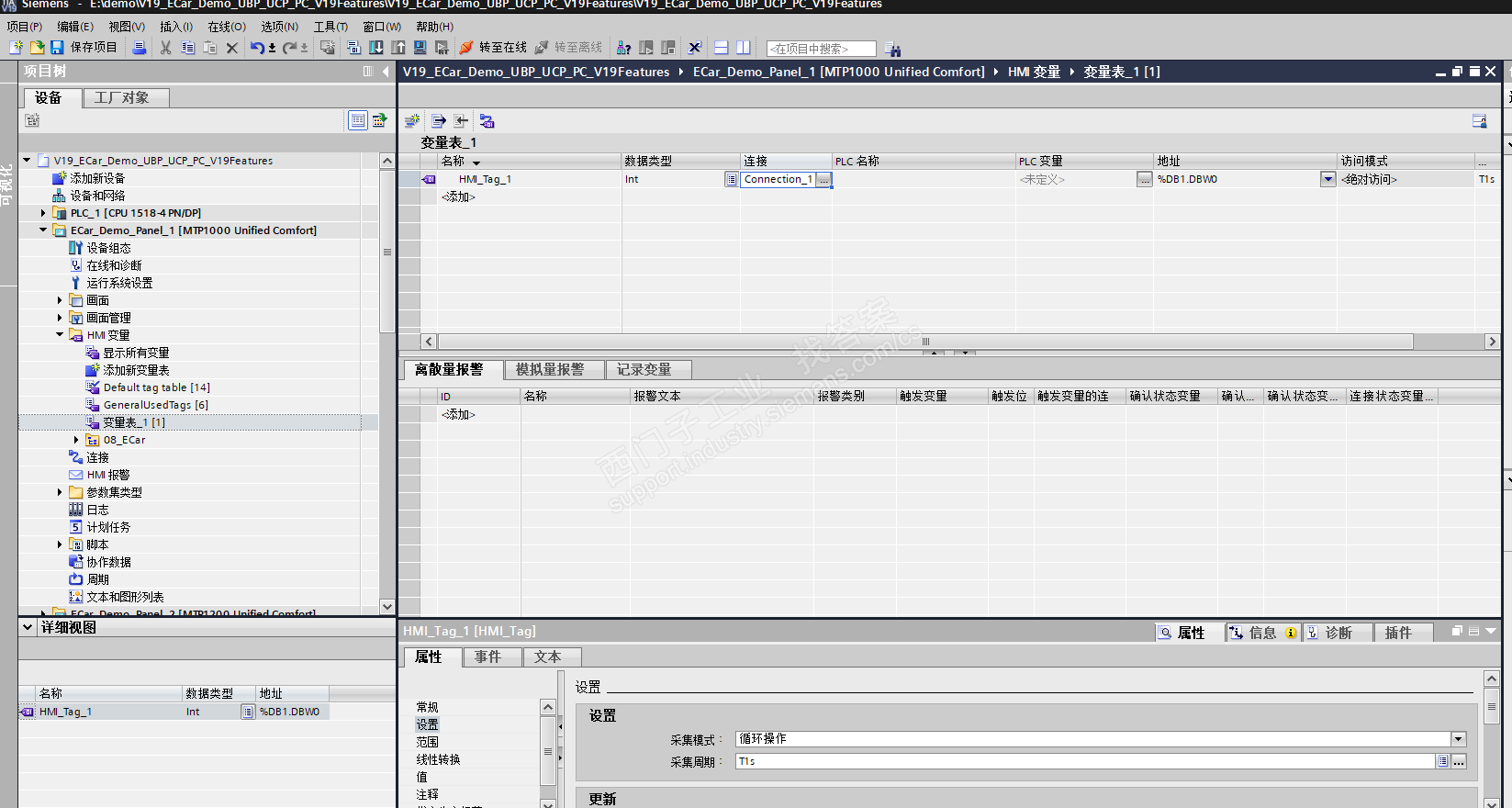This screenshot has width=1512, height=808.
Task: Click the 采集周期 T1s input field
Action: tap(1085, 761)
